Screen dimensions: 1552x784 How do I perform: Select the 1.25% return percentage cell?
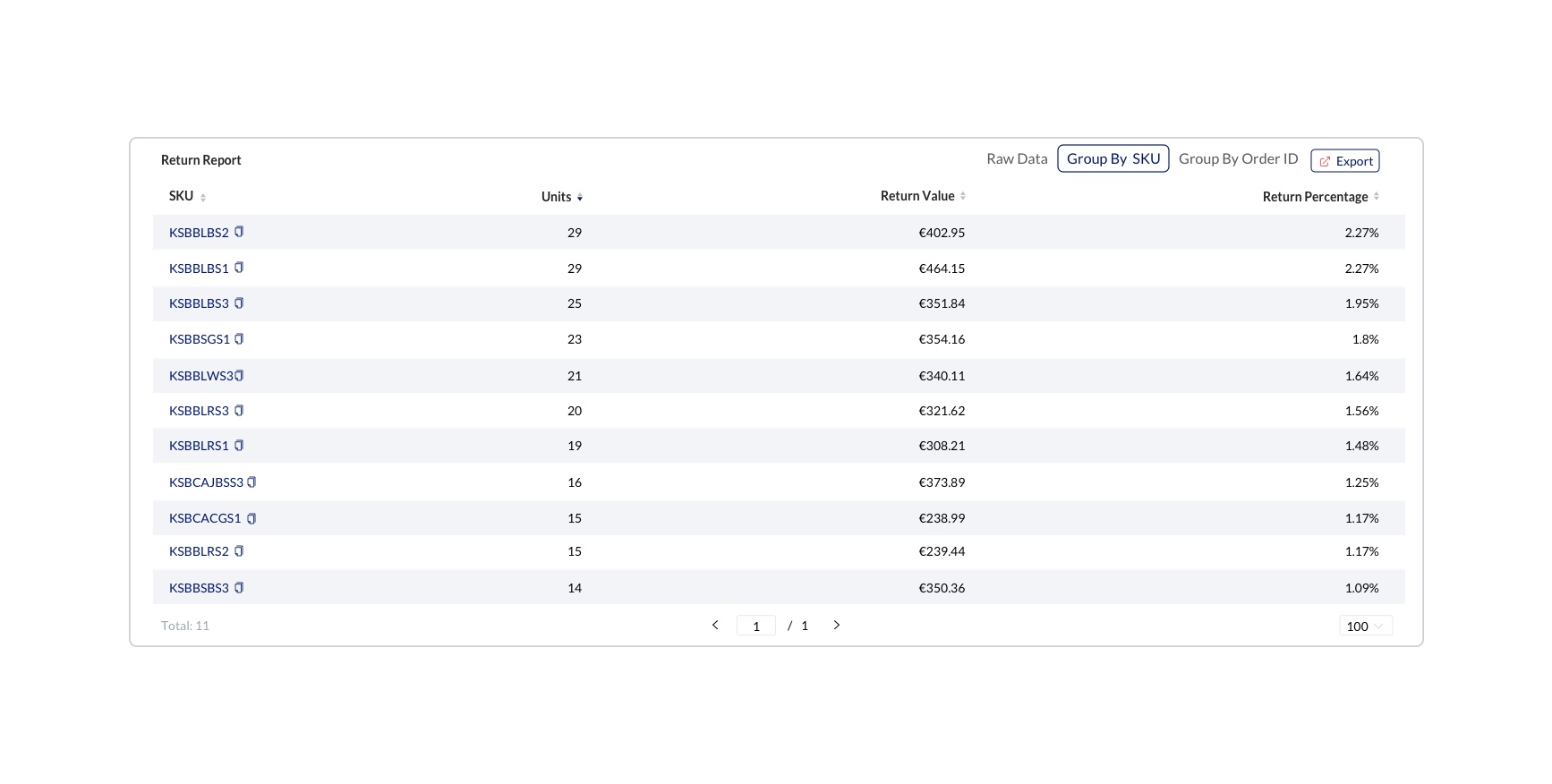tap(1361, 482)
